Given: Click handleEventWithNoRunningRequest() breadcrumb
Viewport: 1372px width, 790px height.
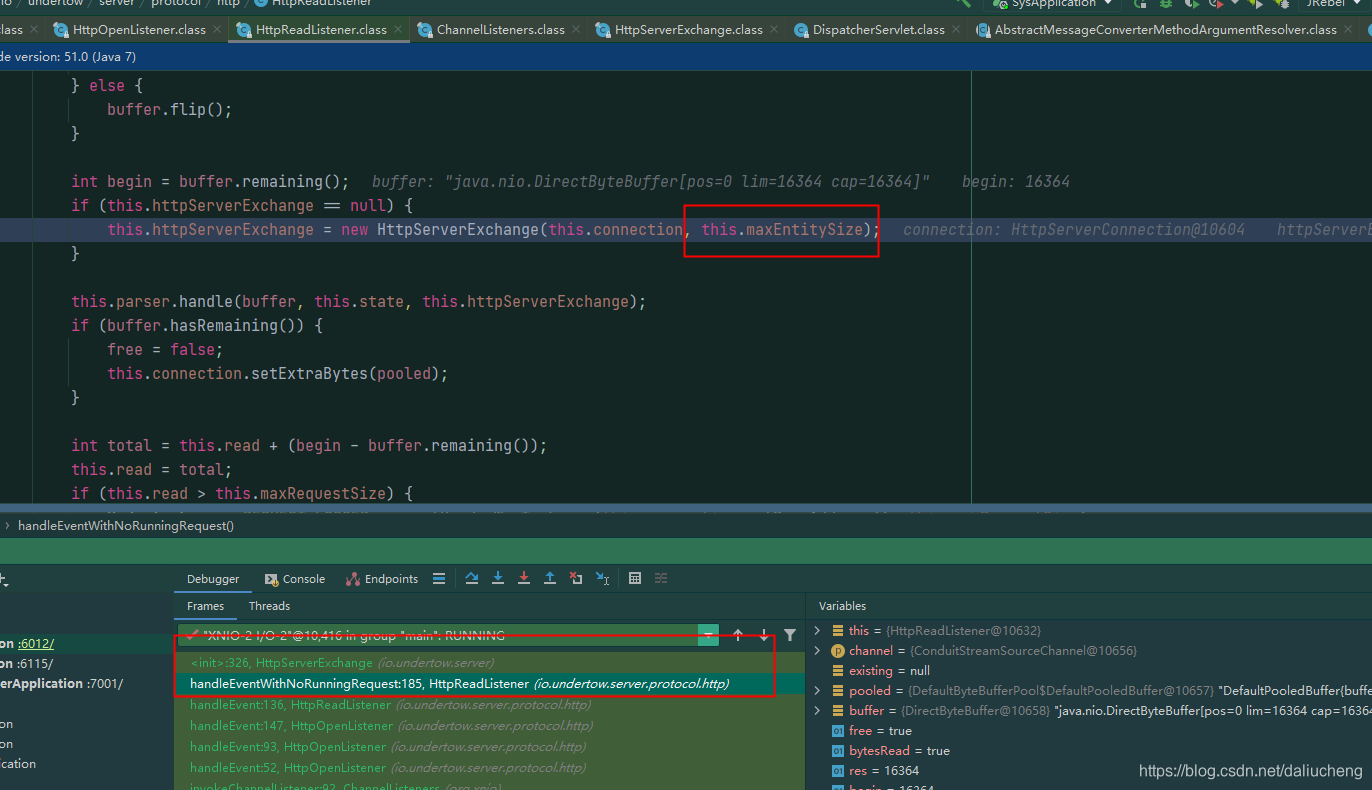Looking at the screenshot, I should click(x=126, y=525).
